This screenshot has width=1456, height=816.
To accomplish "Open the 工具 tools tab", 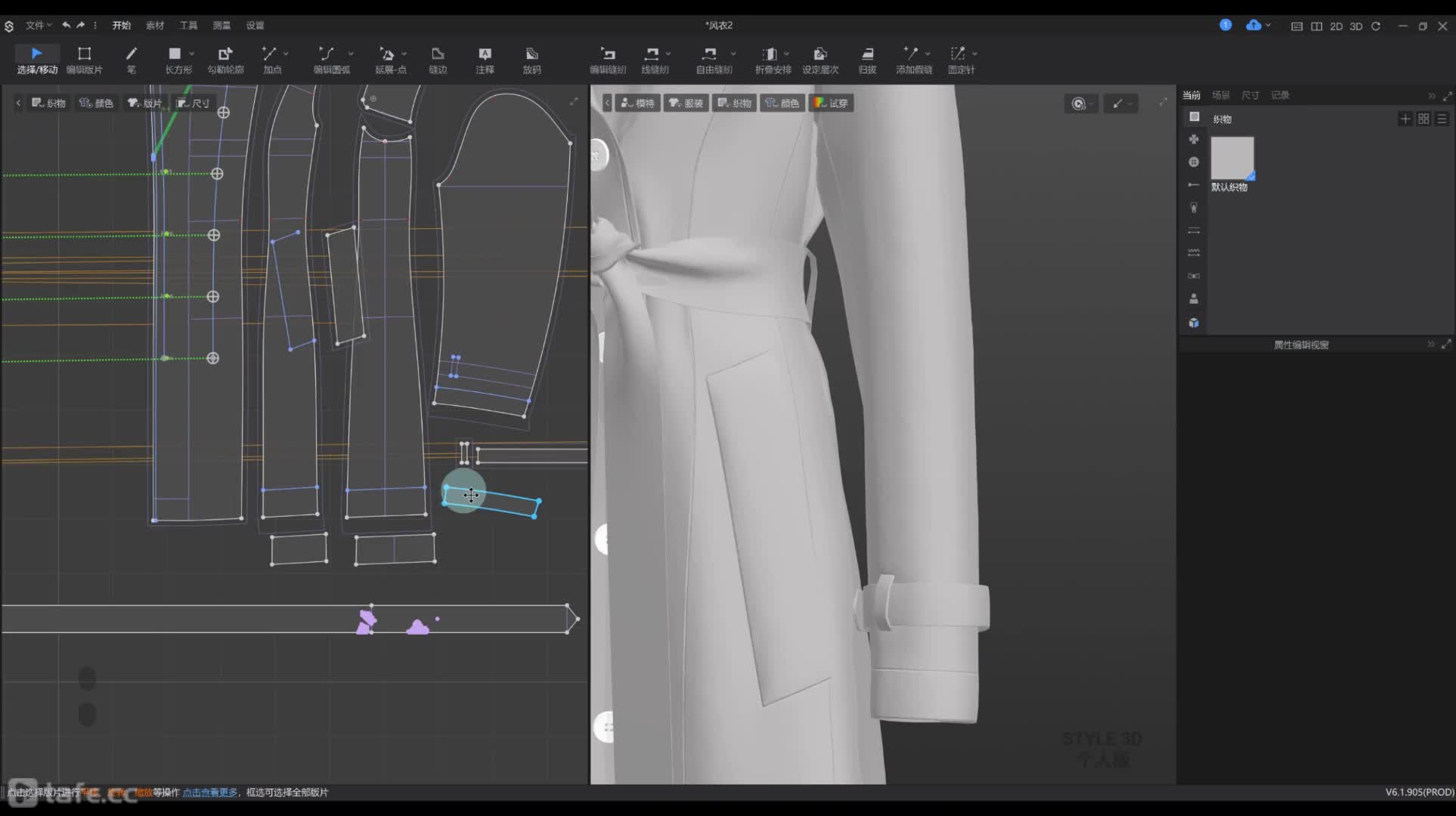I will pos(188,25).
